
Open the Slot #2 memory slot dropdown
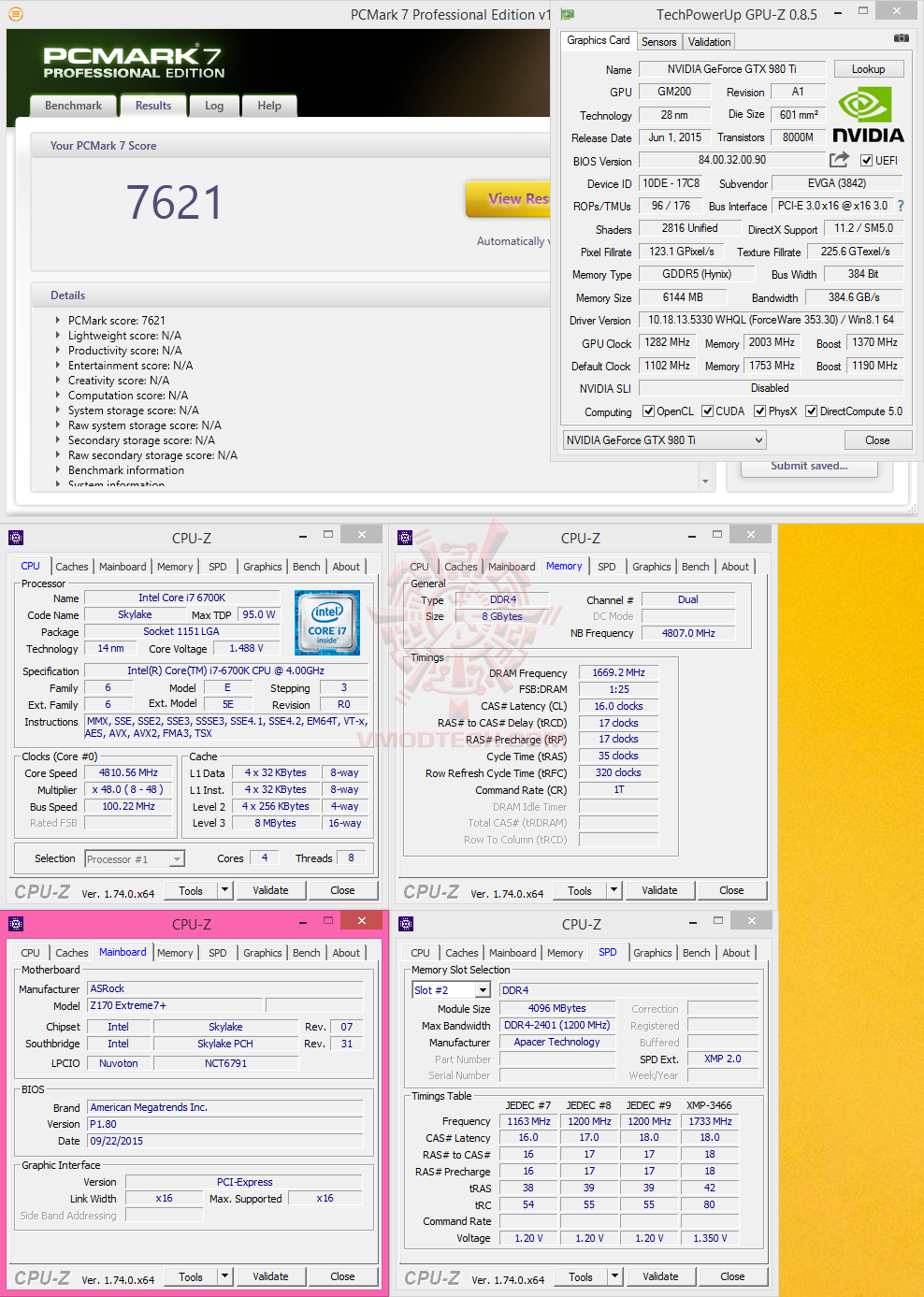(x=452, y=989)
